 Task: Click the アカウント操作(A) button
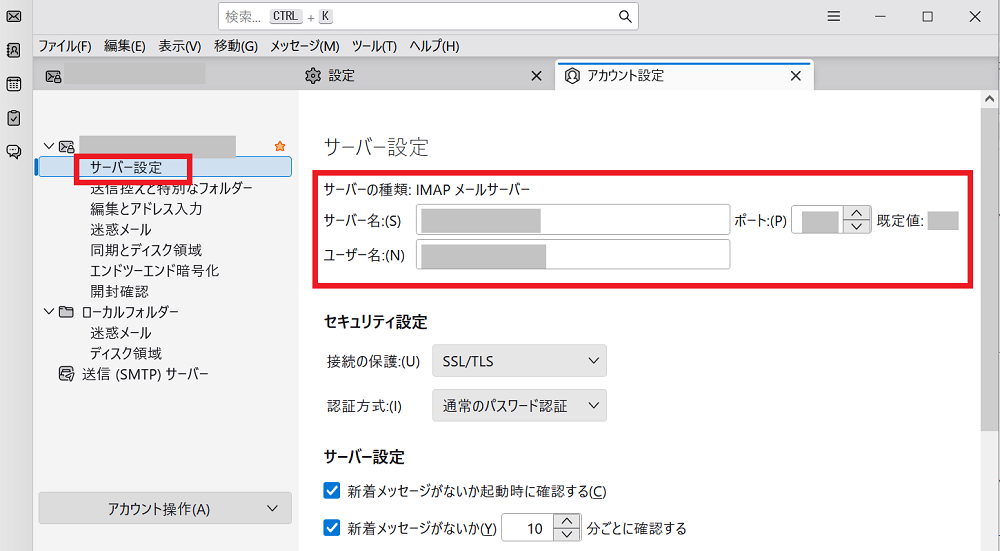(x=165, y=509)
